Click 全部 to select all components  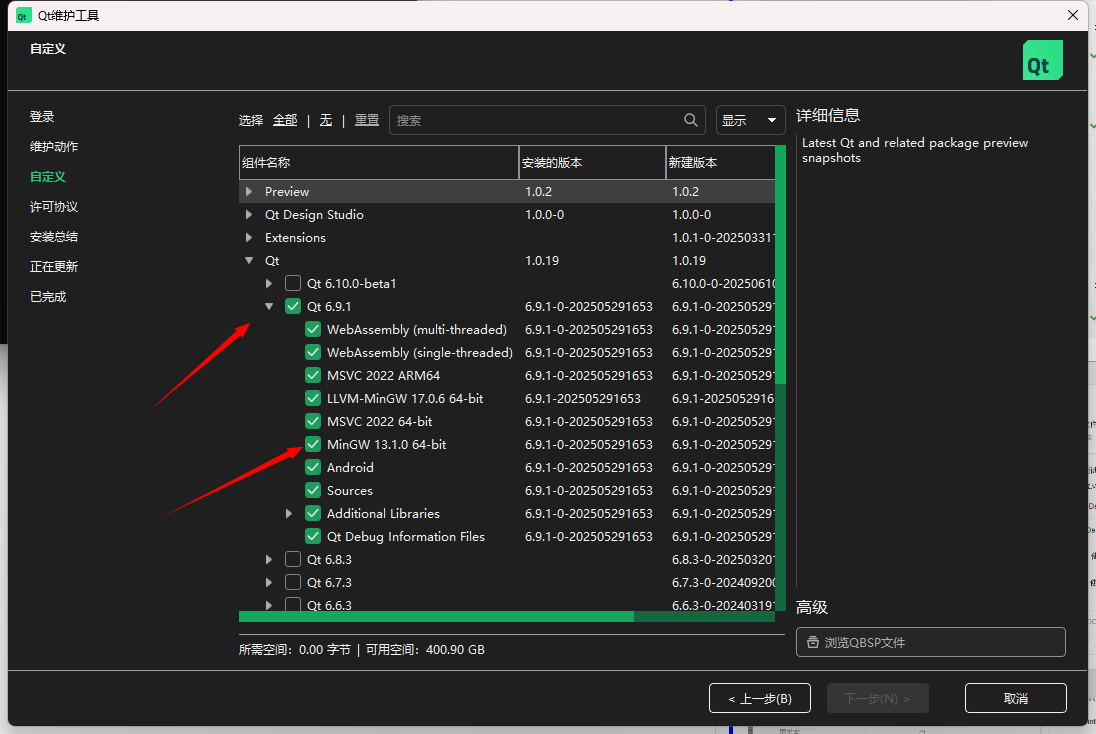click(x=285, y=120)
